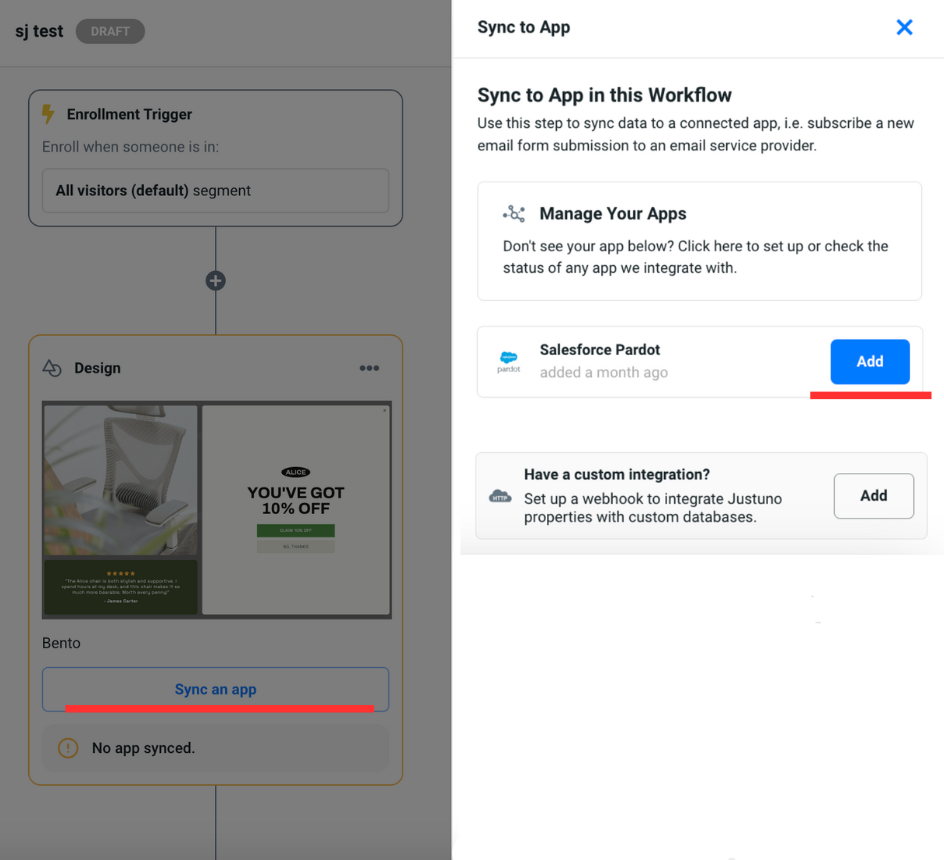Click the green claim button in preview

[295, 530]
